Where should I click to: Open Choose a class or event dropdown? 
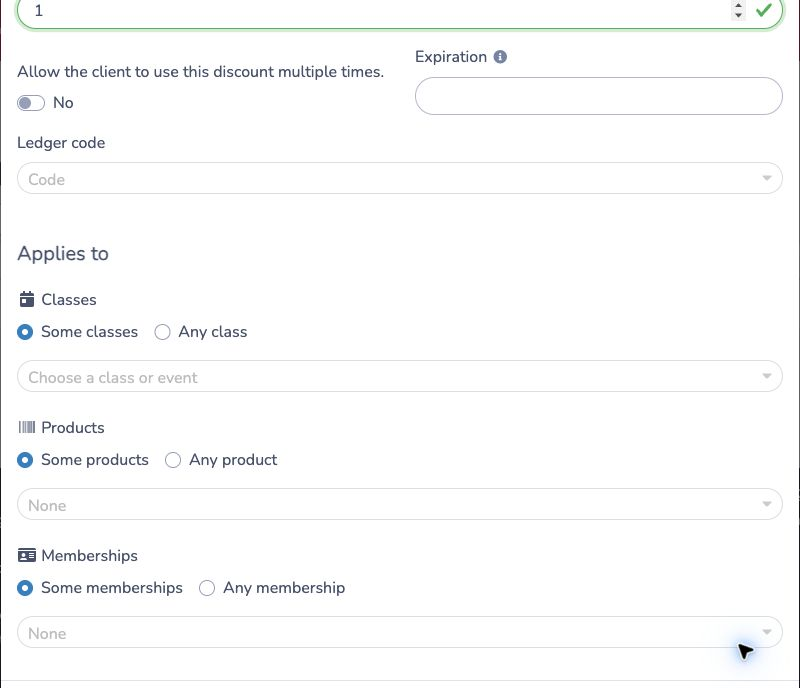pyautogui.click(x=399, y=376)
